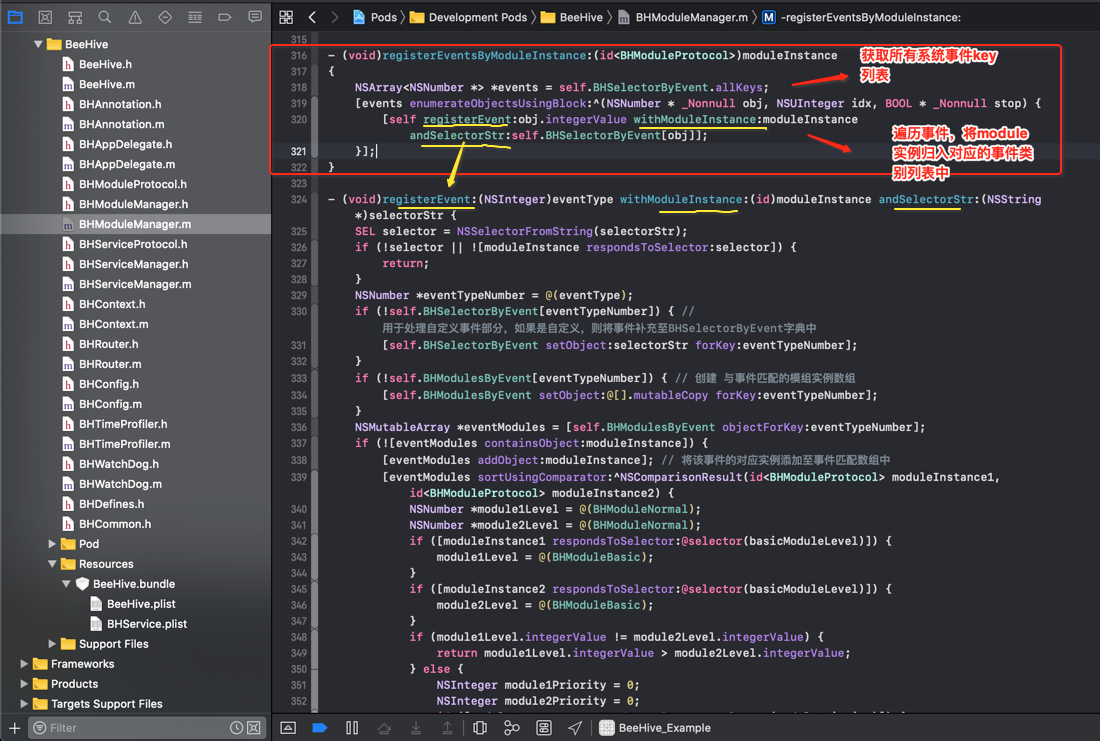1100x741 pixels.
Task: Toggle breakpoints activation
Action: click(320, 728)
